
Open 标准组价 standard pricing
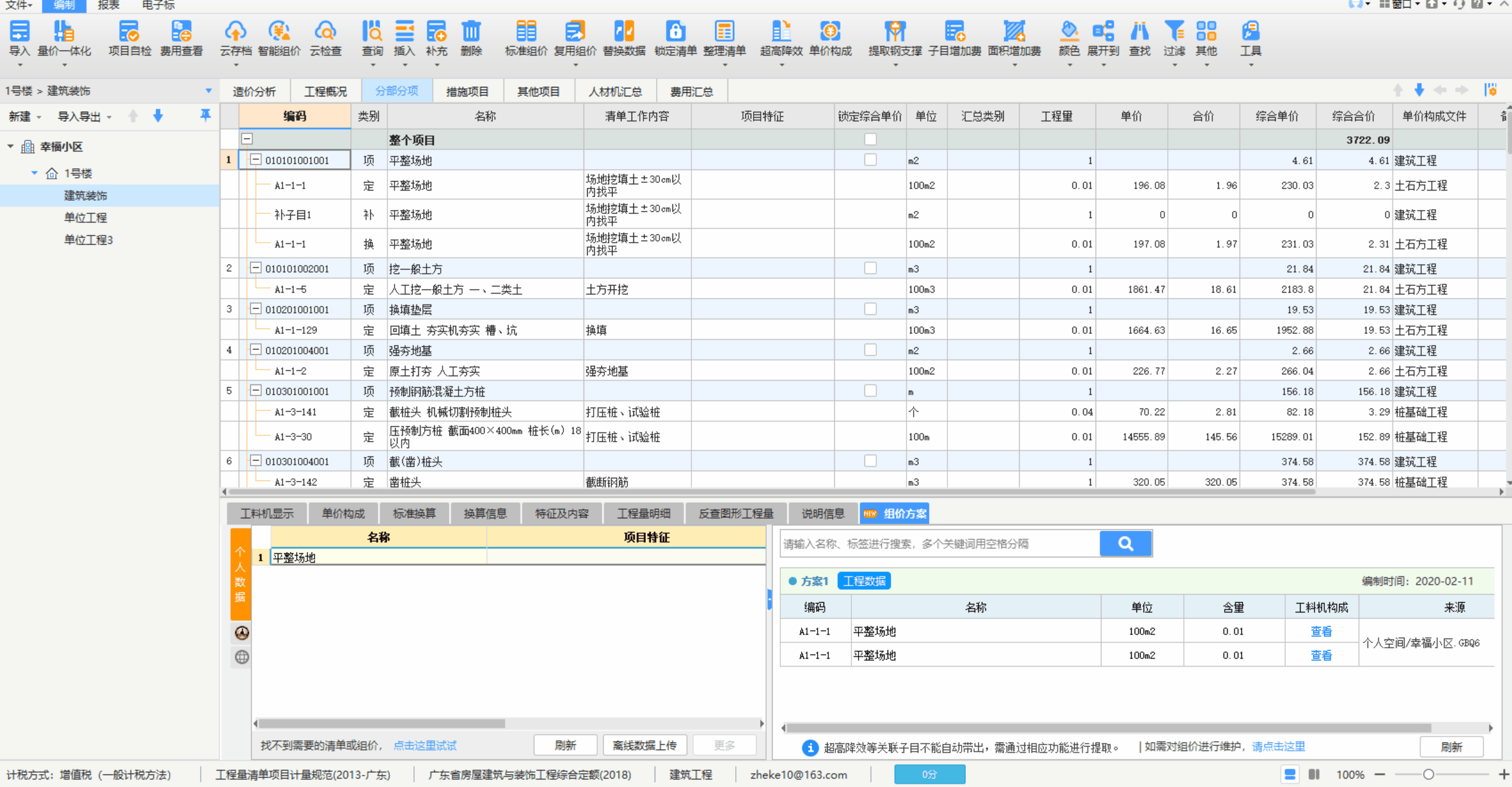click(526, 38)
